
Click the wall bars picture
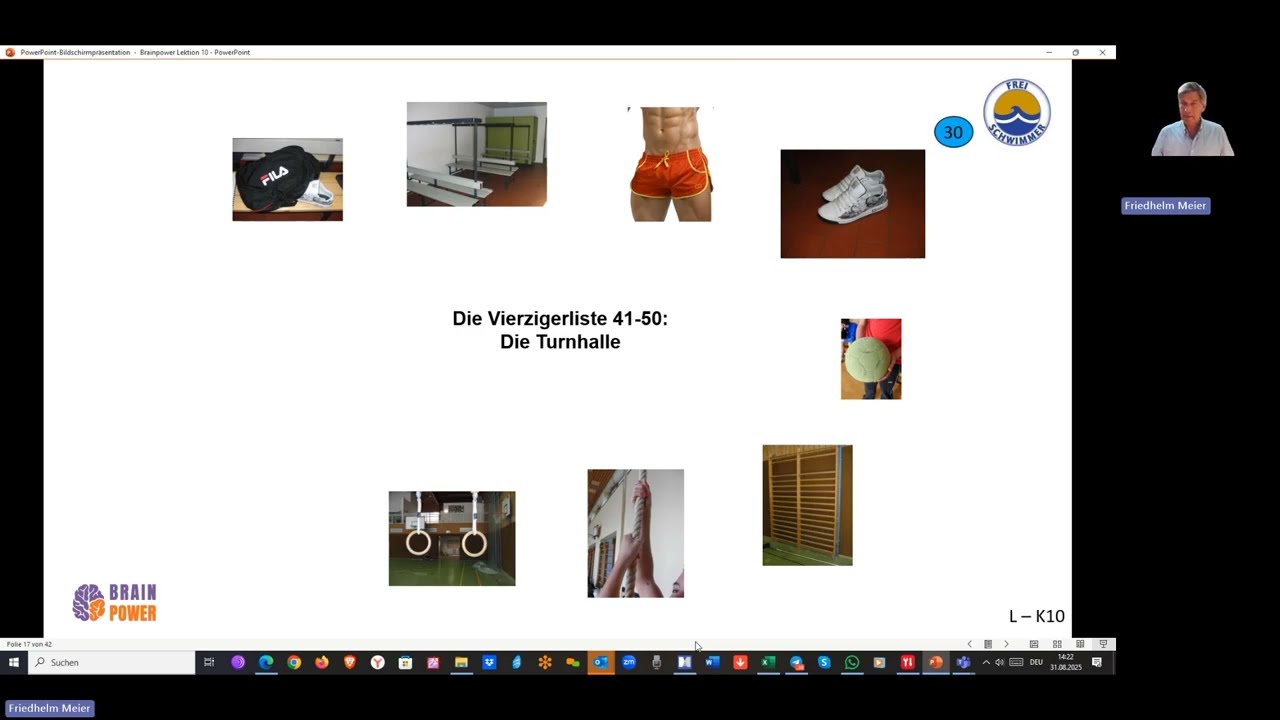pyautogui.click(x=807, y=505)
